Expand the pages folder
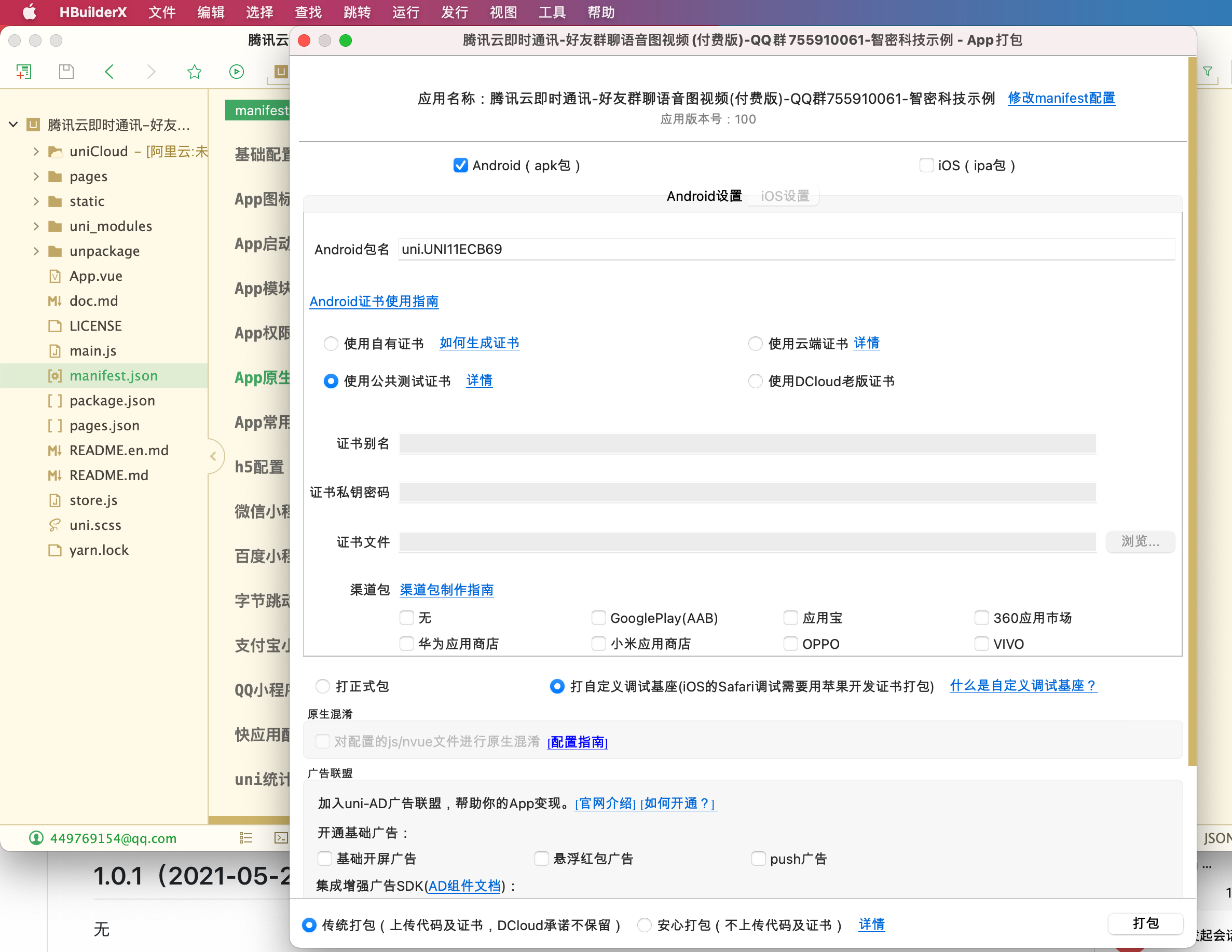Screen dimensions: 1232x952 [36, 176]
